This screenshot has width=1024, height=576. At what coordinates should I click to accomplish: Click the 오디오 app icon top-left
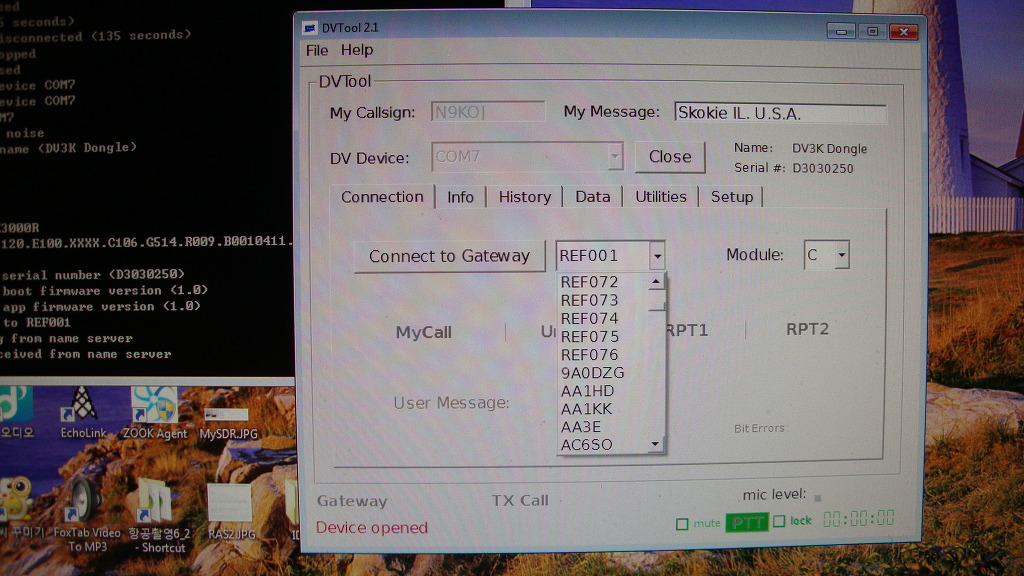pyautogui.click(x=14, y=400)
